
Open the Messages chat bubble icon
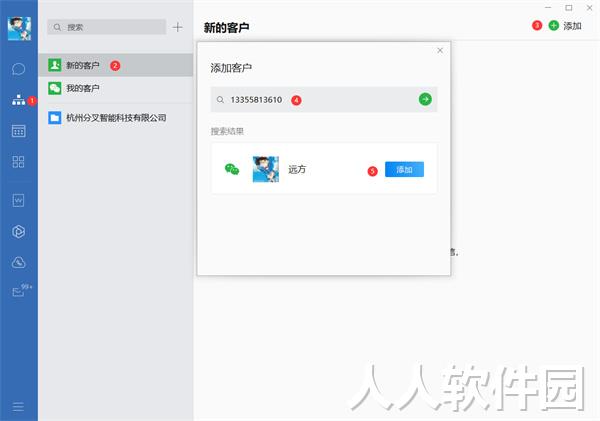[18, 69]
